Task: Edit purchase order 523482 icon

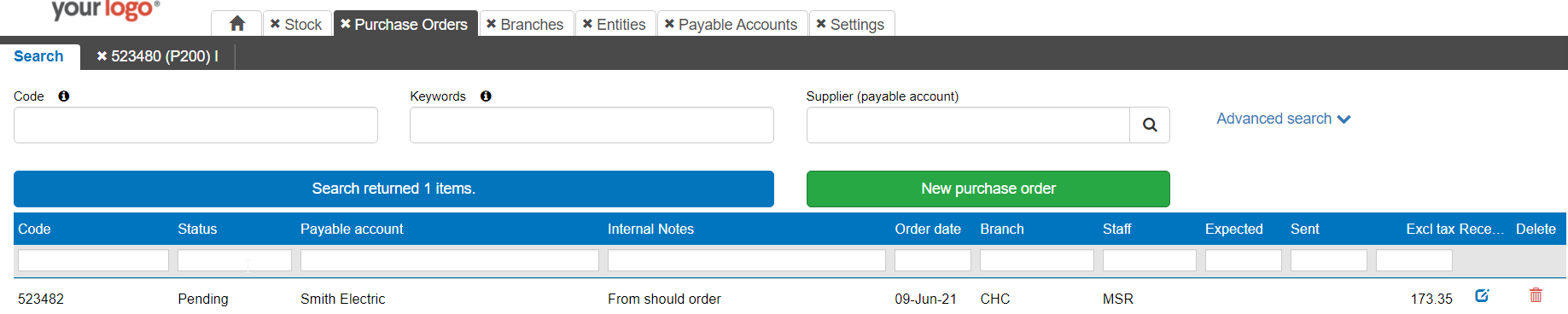Action: click(x=1482, y=296)
